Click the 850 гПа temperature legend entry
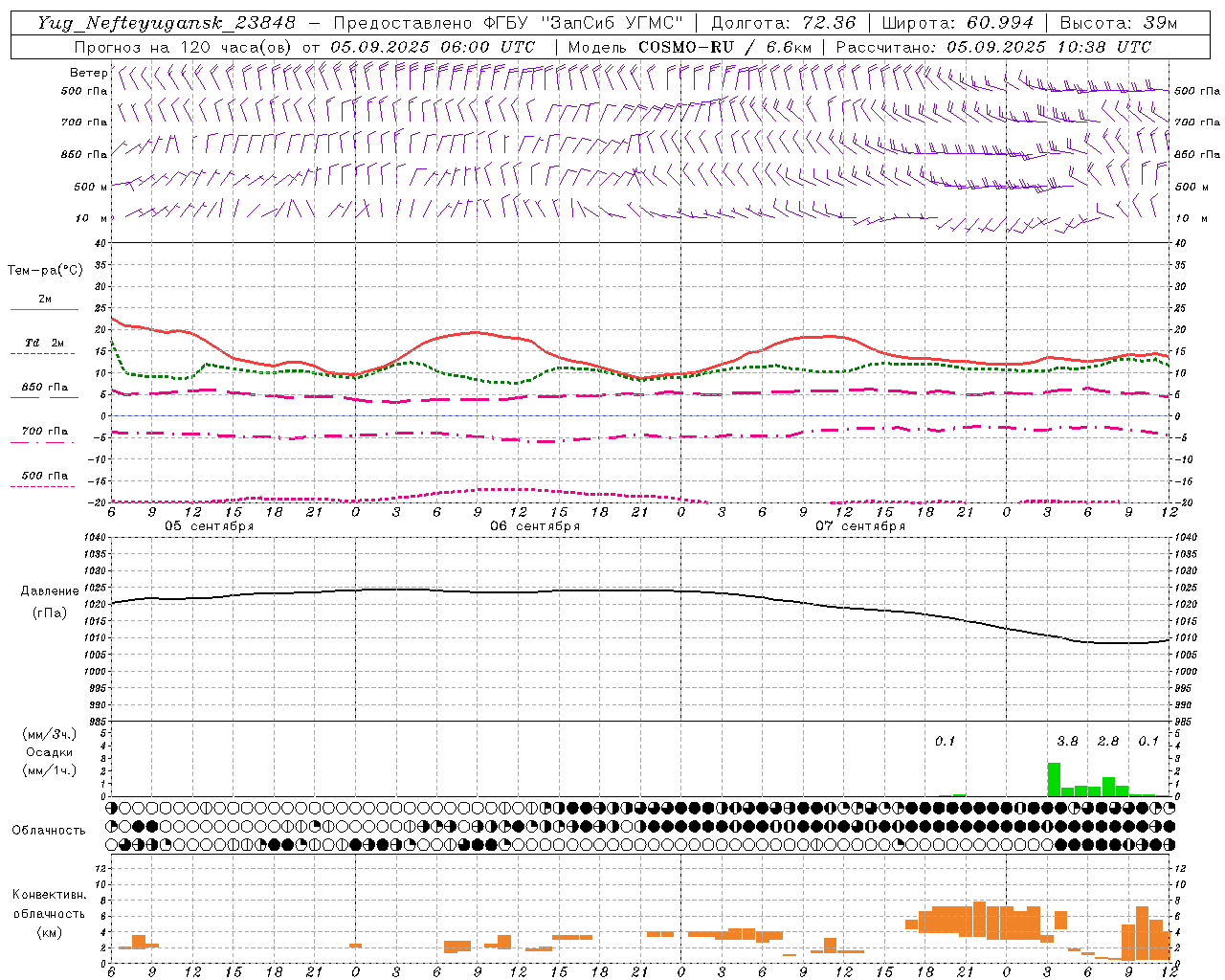The width and height of the screenshot is (1225, 980). pyautogui.click(x=44, y=388)
